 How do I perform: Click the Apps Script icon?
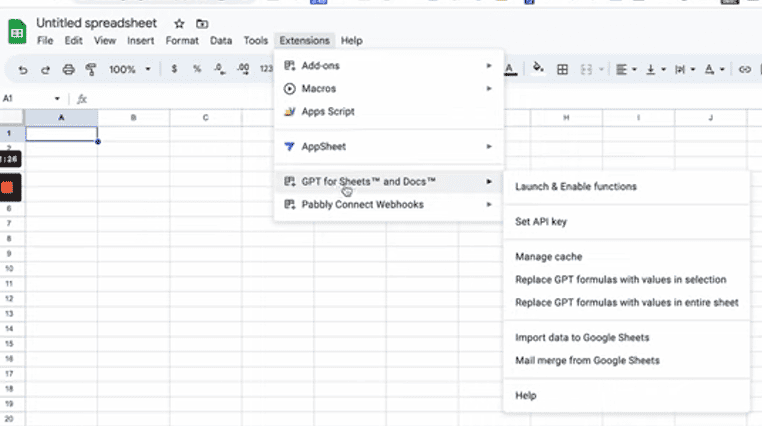[290, 111]
